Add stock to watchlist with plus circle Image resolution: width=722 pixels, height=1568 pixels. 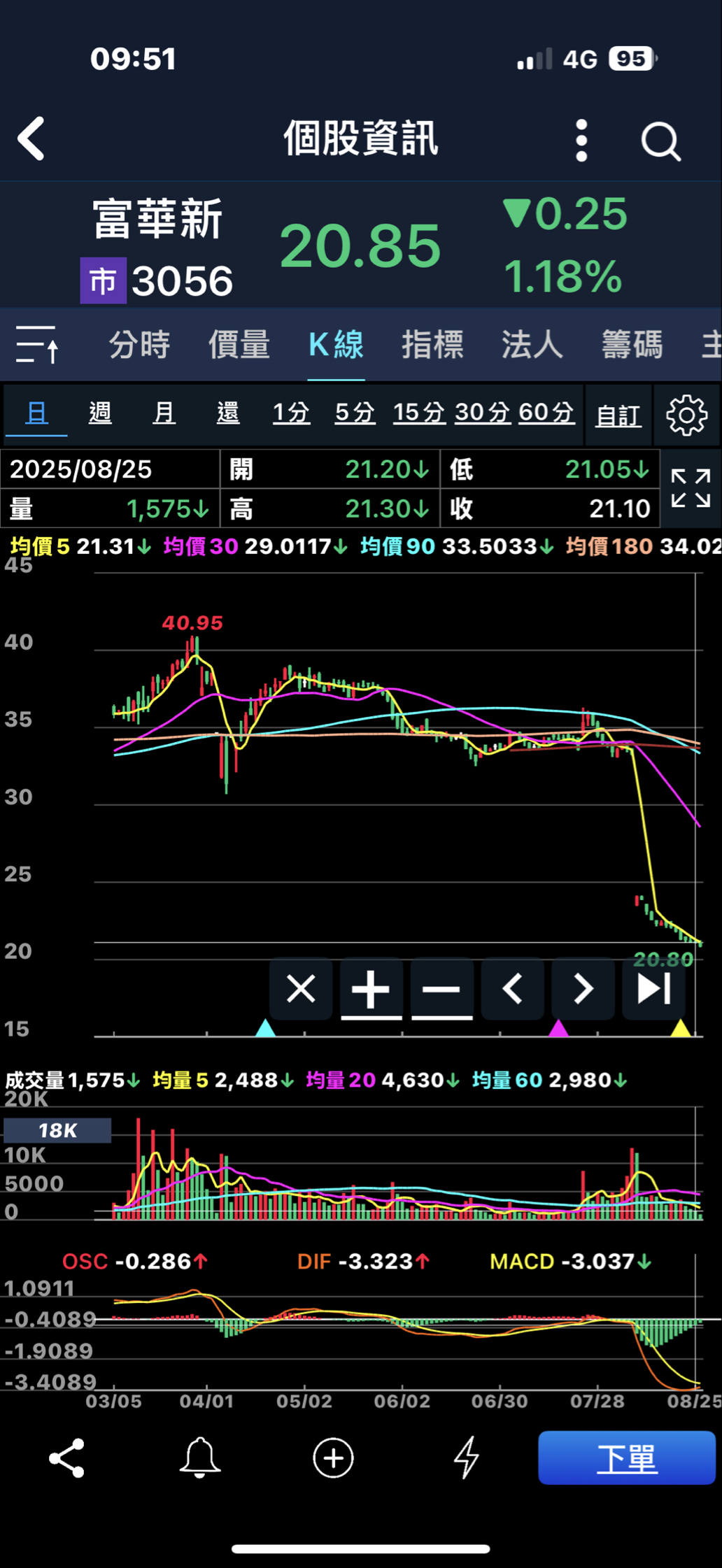(x=333, y=1458)
